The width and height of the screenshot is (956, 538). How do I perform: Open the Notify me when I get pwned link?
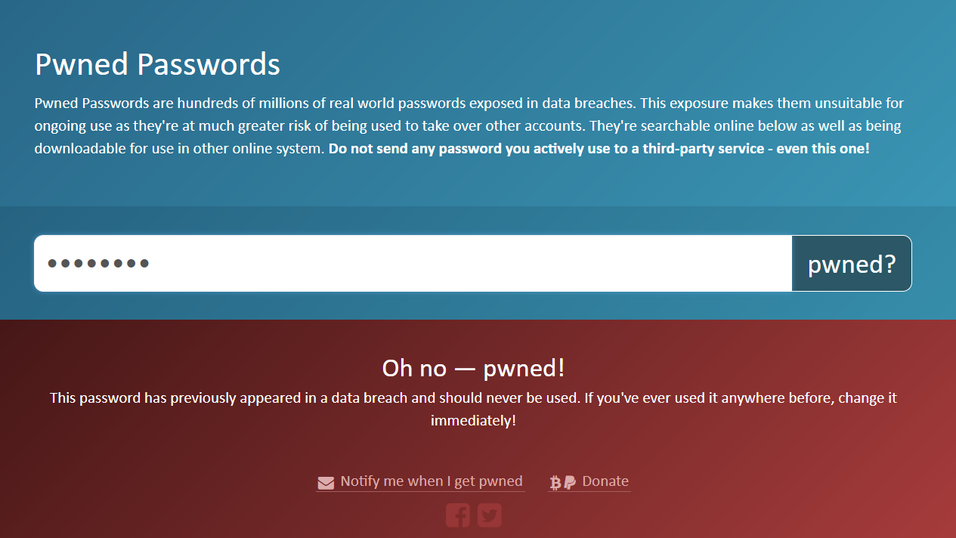pos(431,481)
